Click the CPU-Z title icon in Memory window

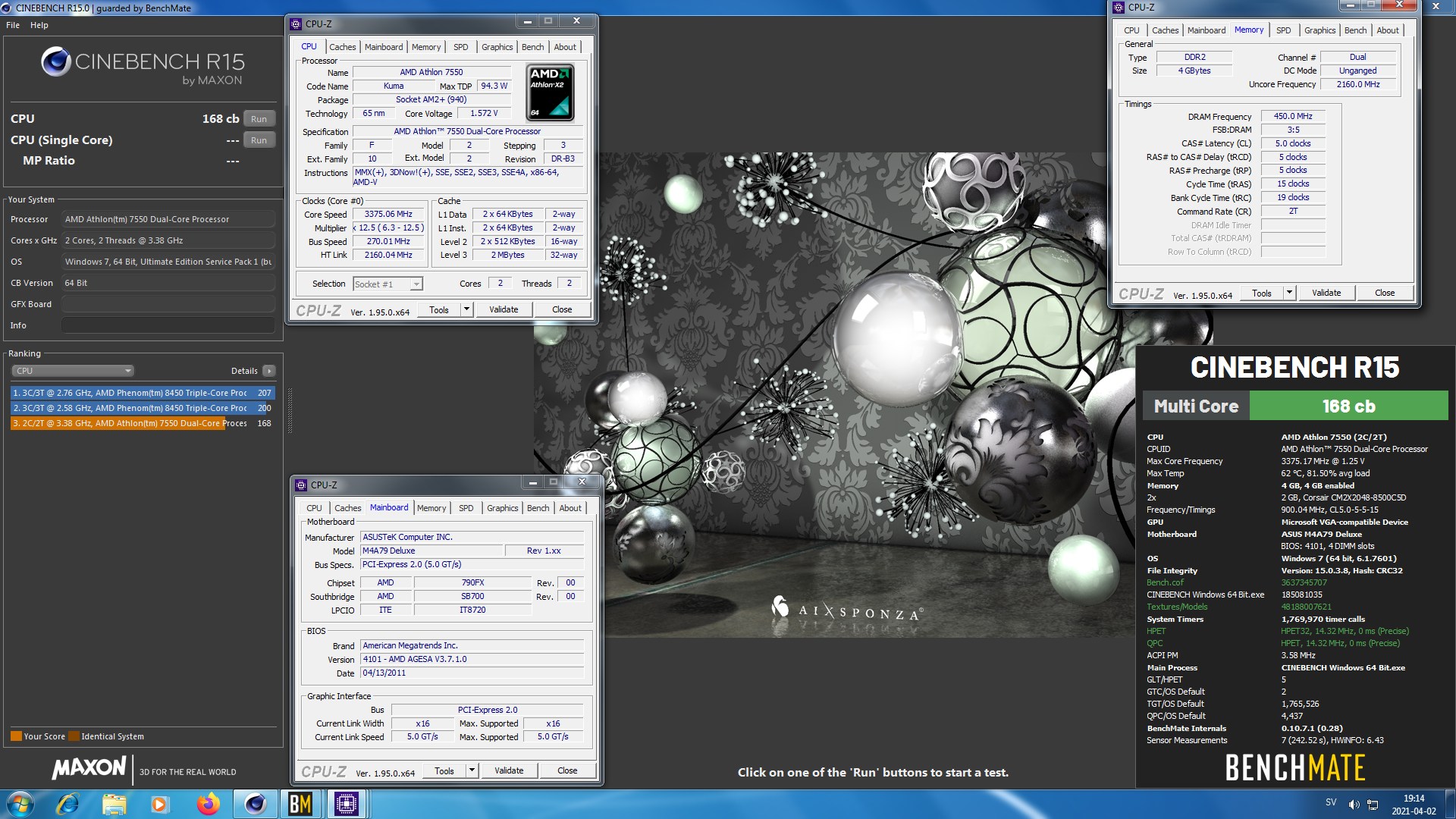[1119, 7]
